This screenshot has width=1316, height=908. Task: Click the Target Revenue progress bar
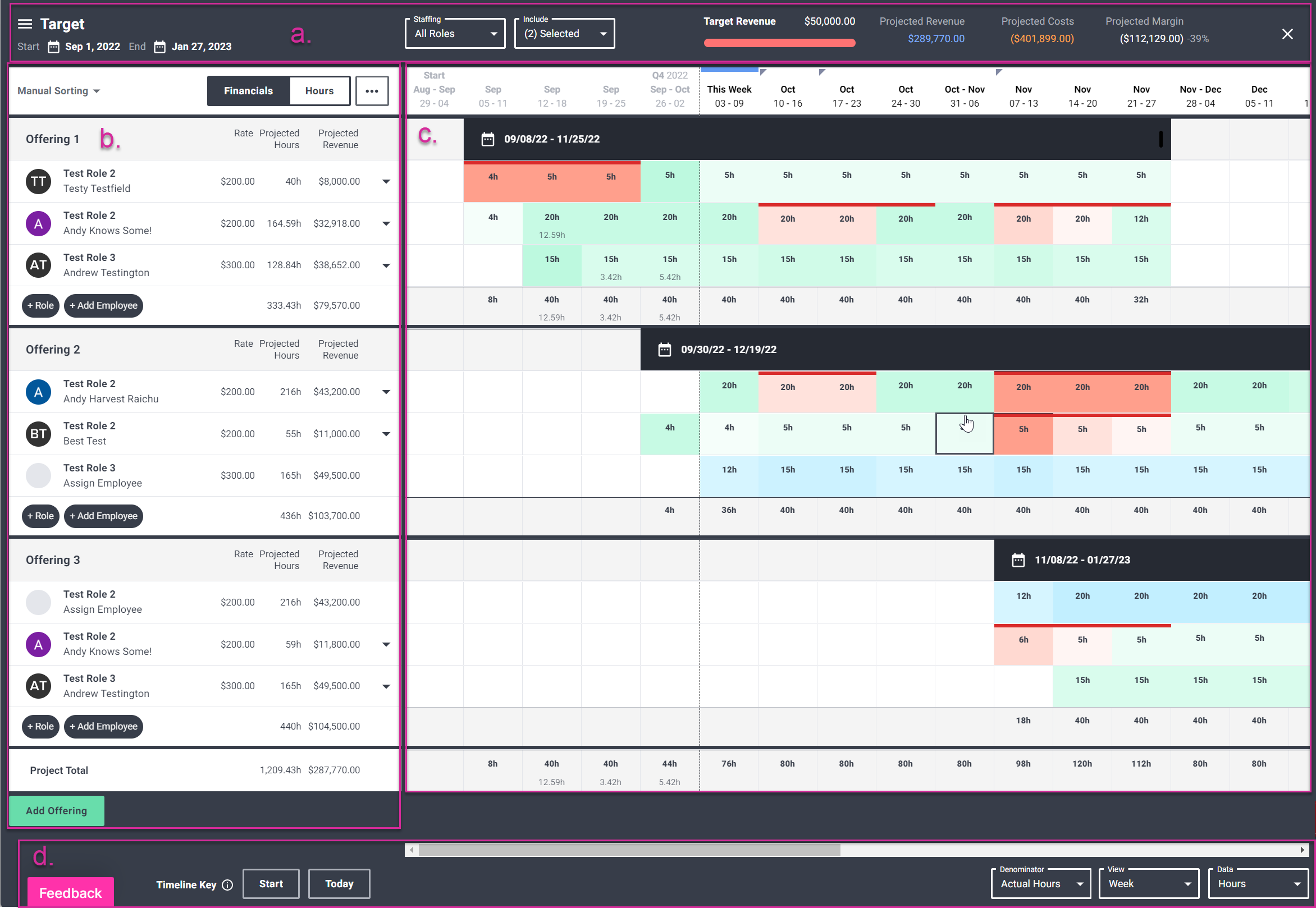pos(779,42)
